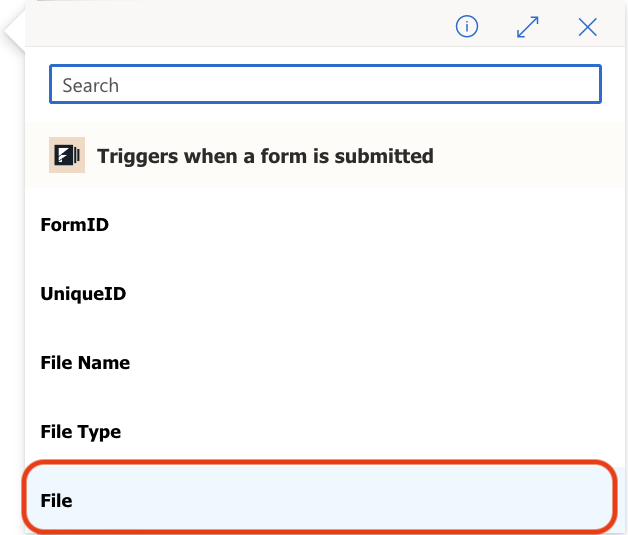Expand the dynamic content panel to full size
628x535 pixels.
pyautogui.click(x=528, y=27)
